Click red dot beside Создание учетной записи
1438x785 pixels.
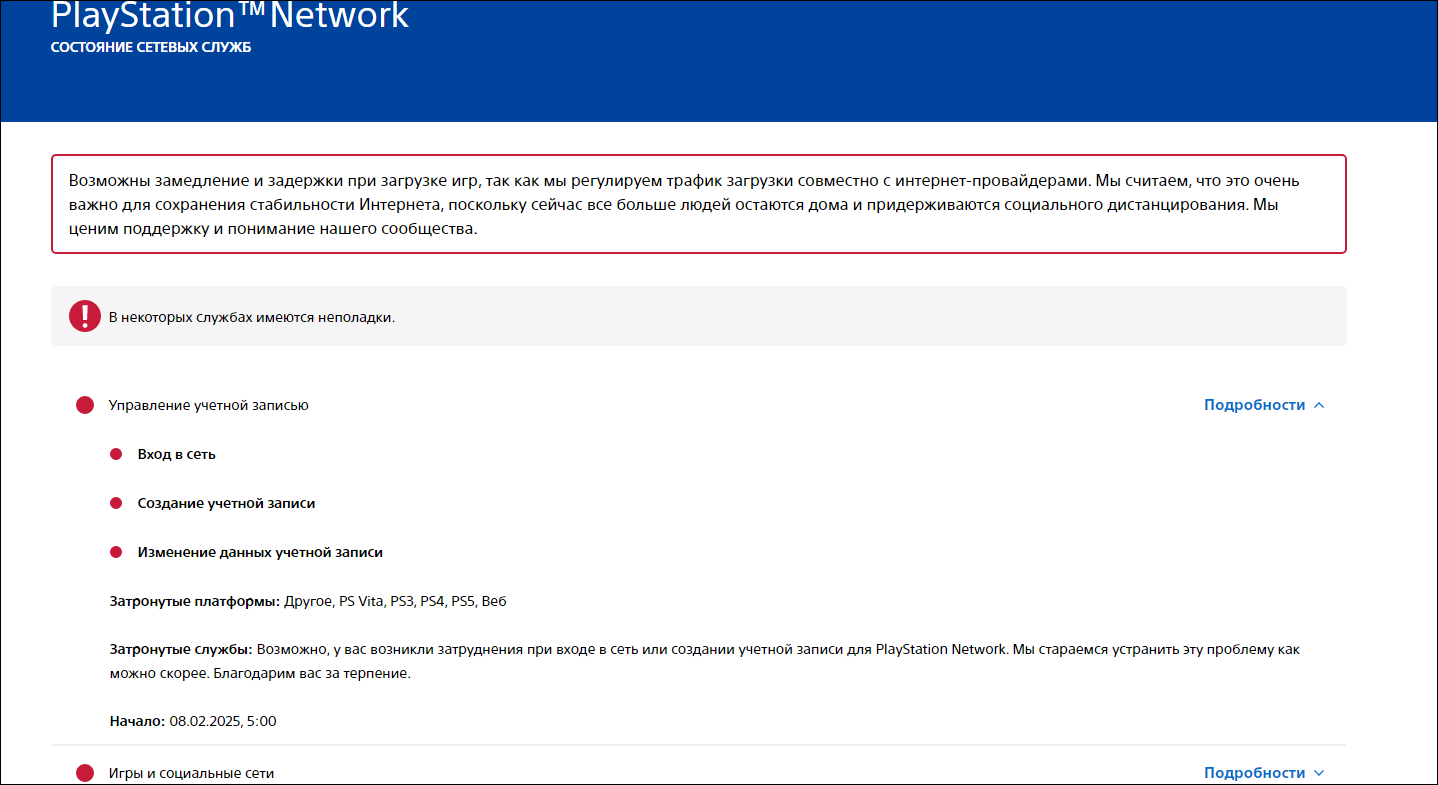[116, 503]
